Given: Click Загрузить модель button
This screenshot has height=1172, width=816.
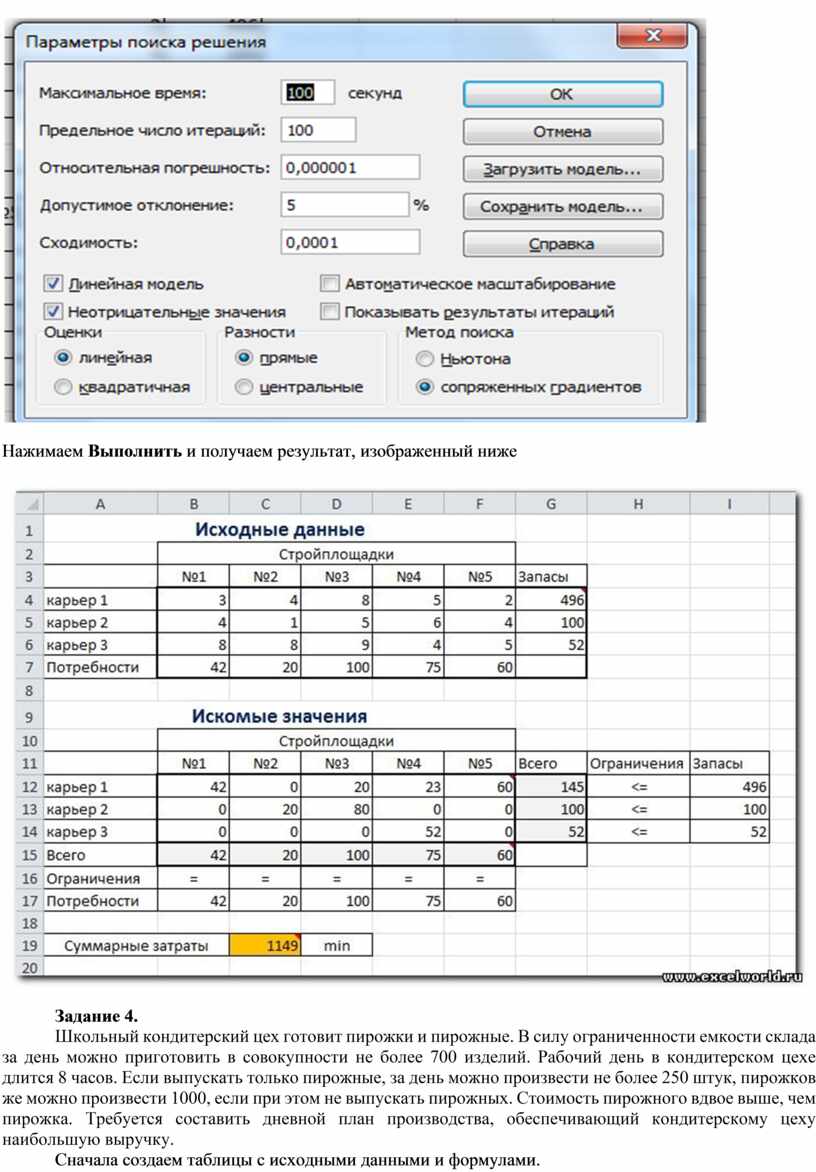Looking at the screenshot, I should pos(562,169).
